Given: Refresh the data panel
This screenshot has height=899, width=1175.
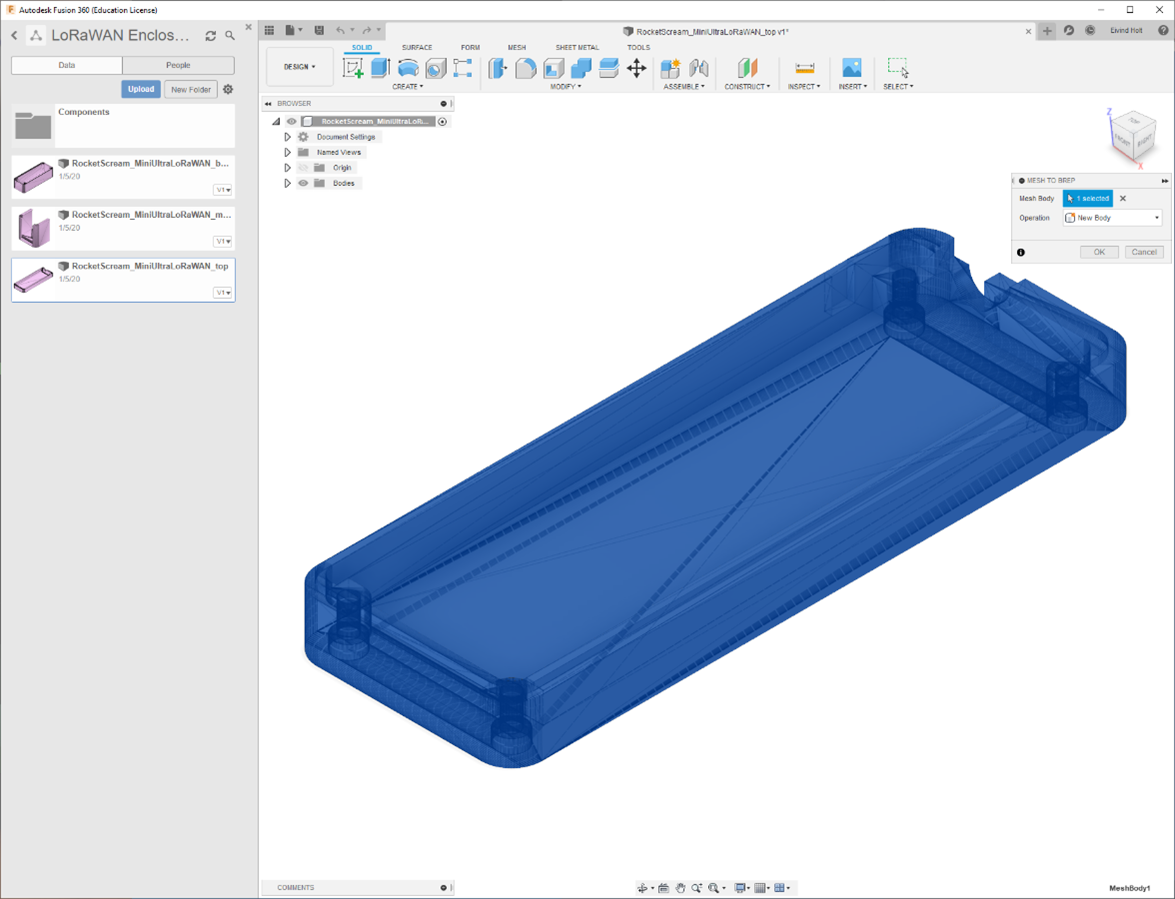Looking at the screenshot, I should pos(210,36).
